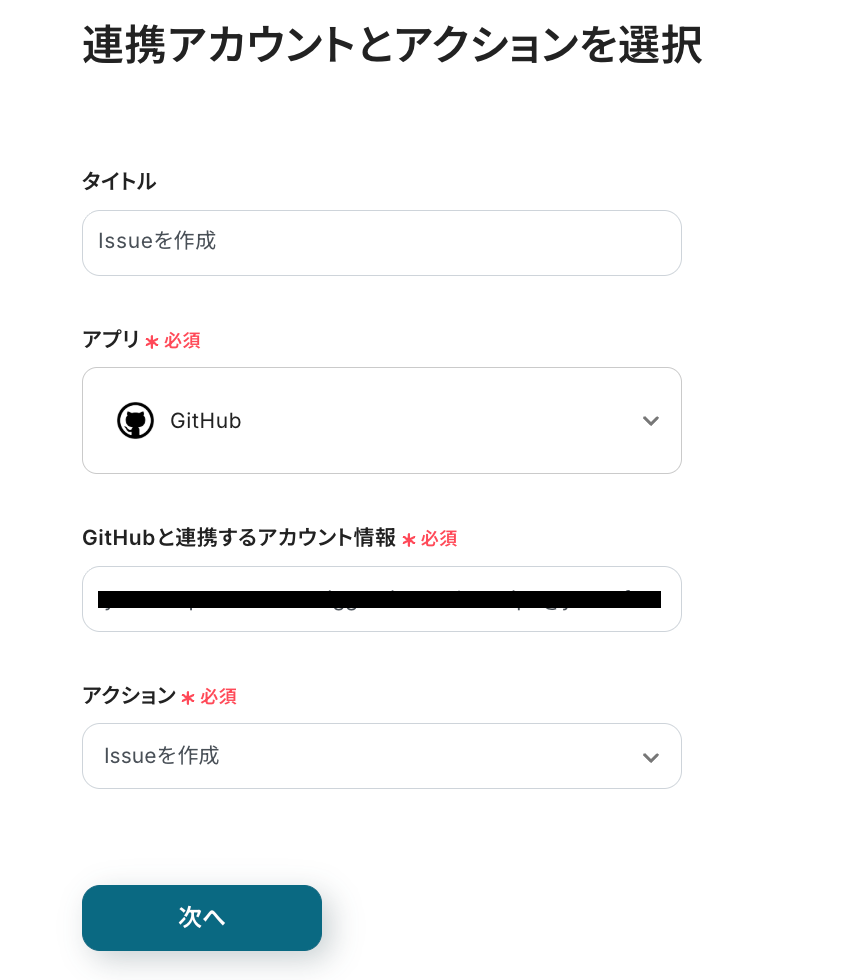Click the GitHub name in app selector
The image size is (844, 980).
coord(206,421)
